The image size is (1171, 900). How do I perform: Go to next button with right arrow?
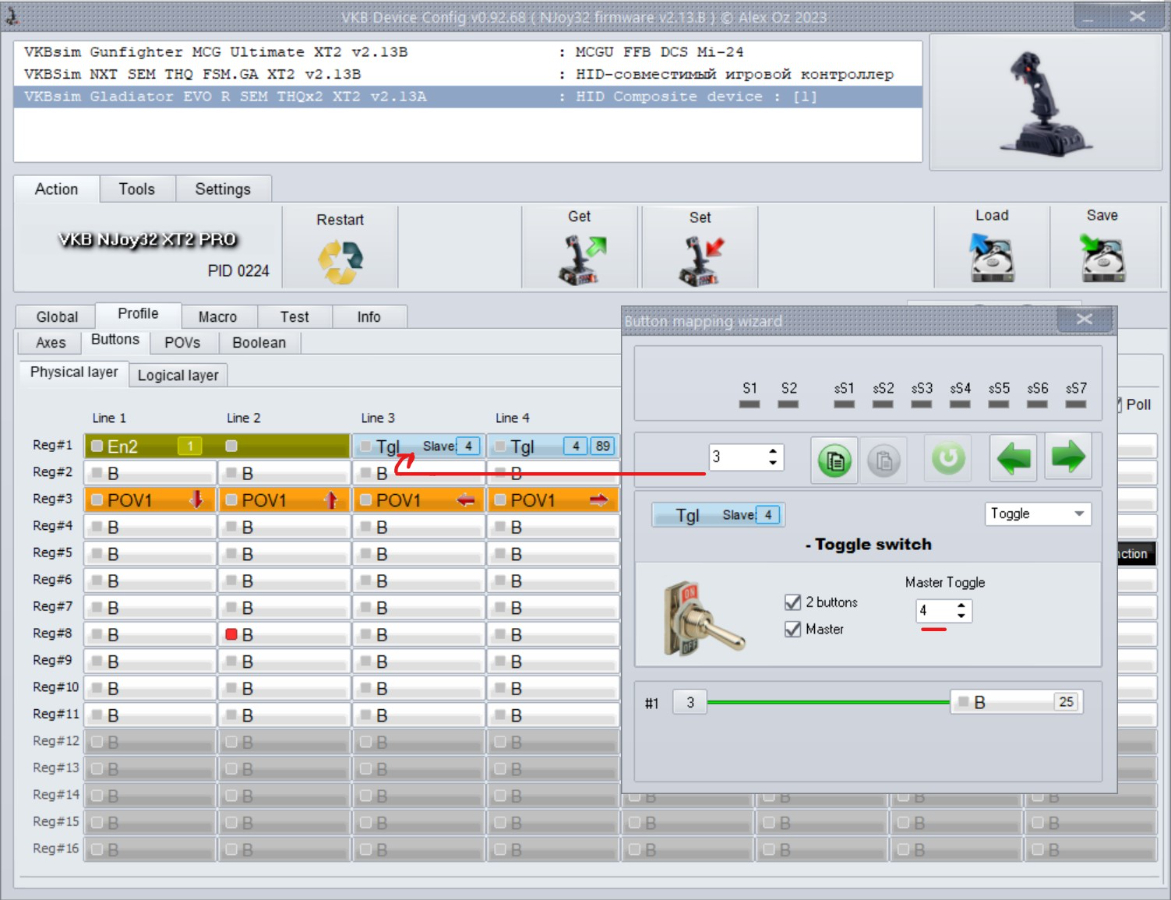[1067, 458]
